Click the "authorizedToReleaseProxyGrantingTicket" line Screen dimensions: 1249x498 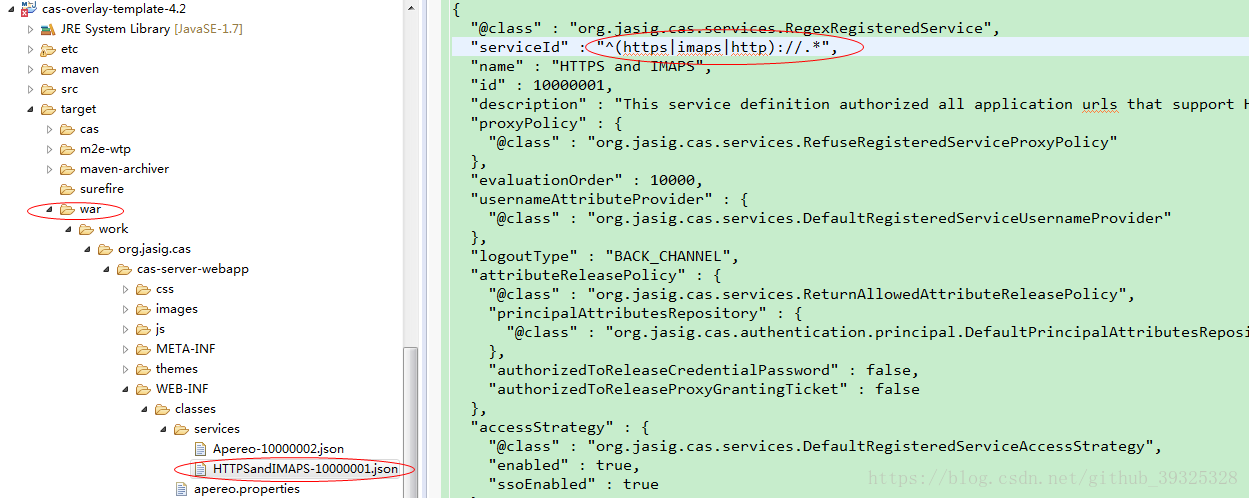click(704, 389)
